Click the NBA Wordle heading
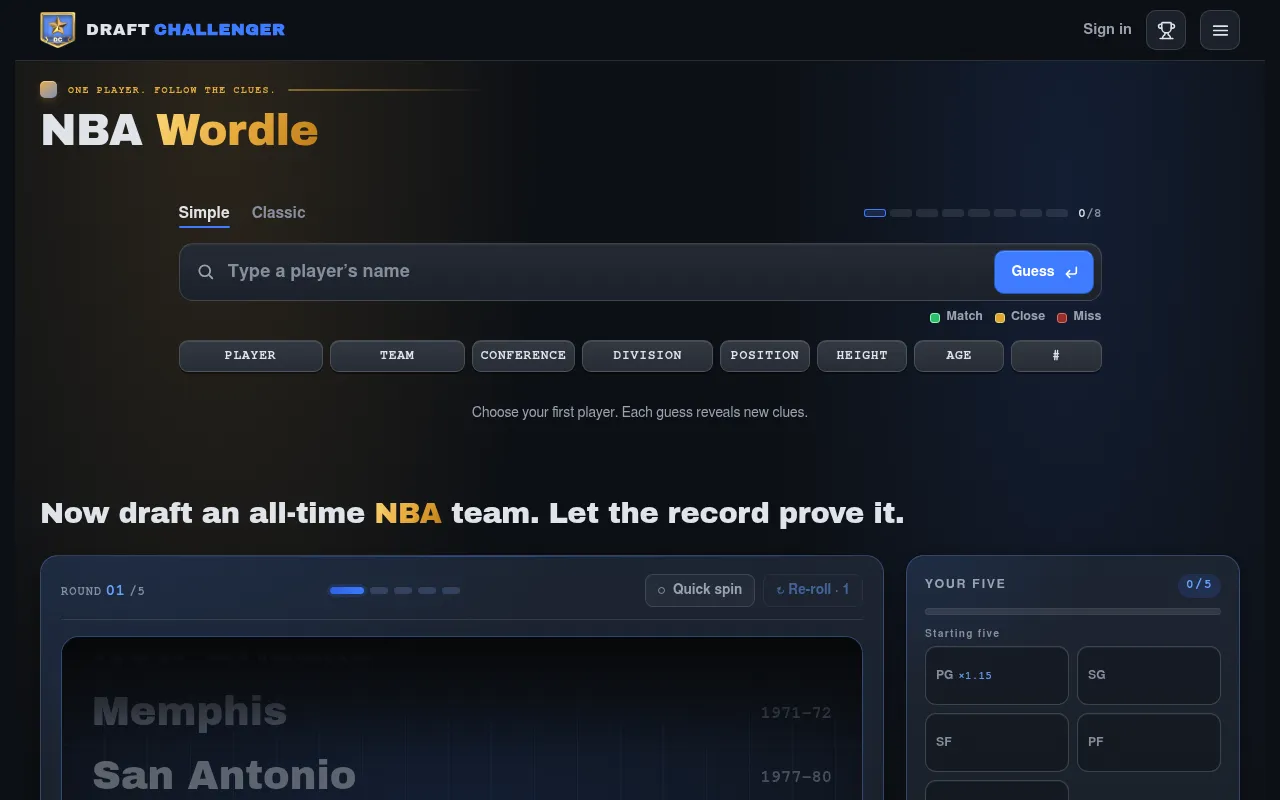This screenshot has height=800, width=1280. click(x=179, y=131)
